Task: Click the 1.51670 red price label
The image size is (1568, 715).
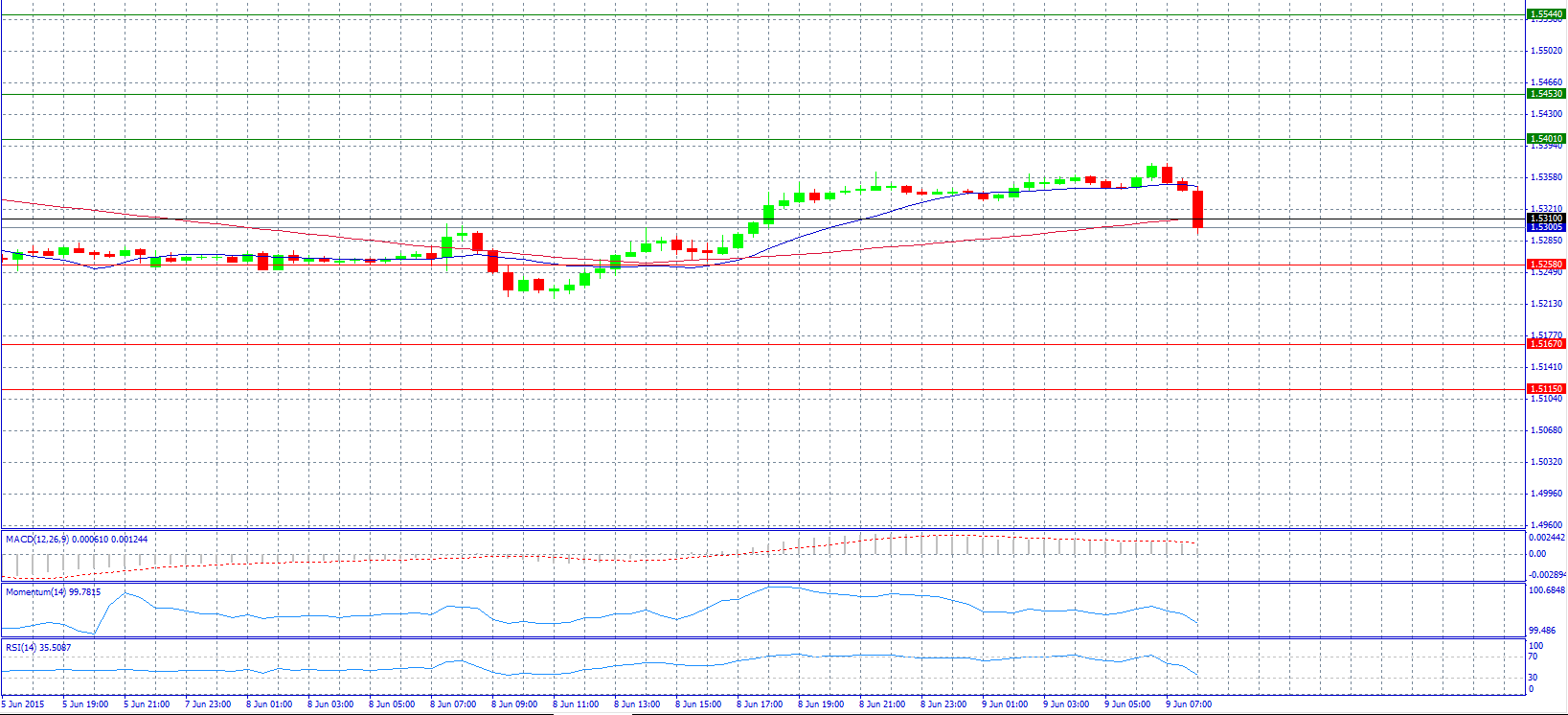Action: pyautogui.click(x=1546, y=344)
